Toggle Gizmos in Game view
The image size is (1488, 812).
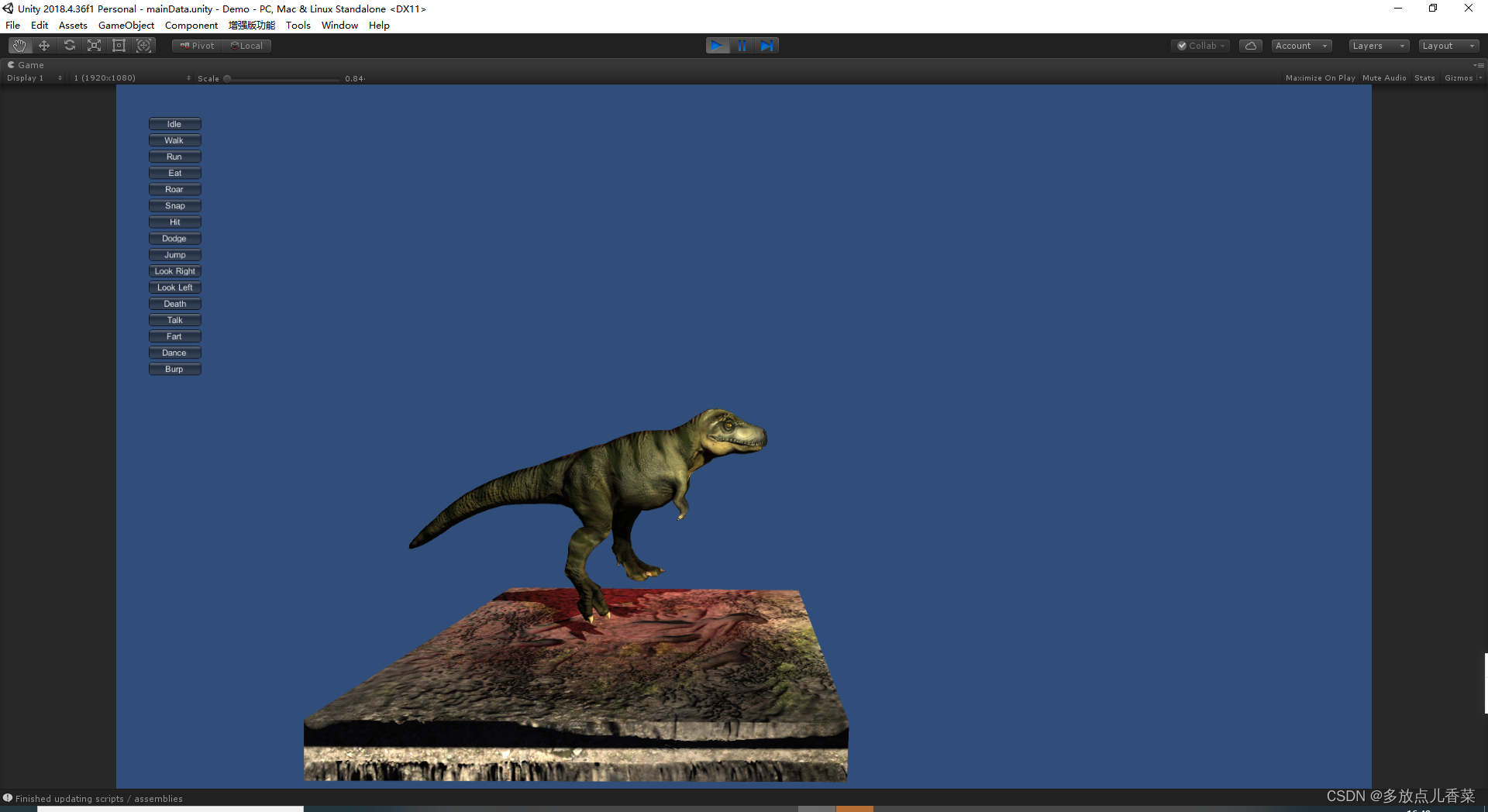point(1458,78)
